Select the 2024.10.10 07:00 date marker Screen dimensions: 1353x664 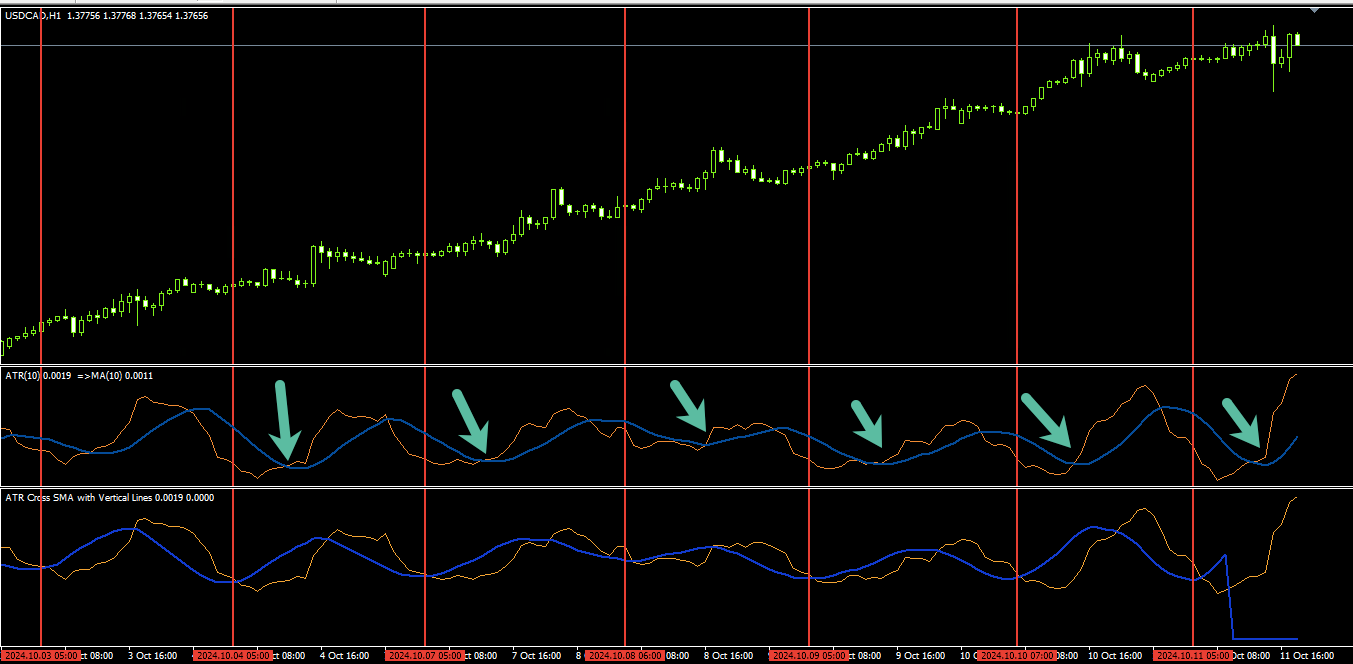coord(1017,656)
